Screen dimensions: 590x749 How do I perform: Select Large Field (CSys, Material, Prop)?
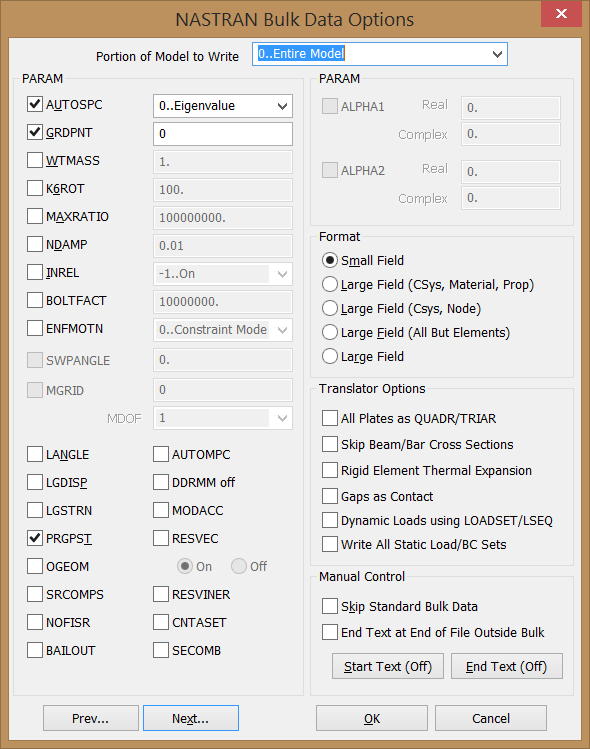(x=330, y=284)
